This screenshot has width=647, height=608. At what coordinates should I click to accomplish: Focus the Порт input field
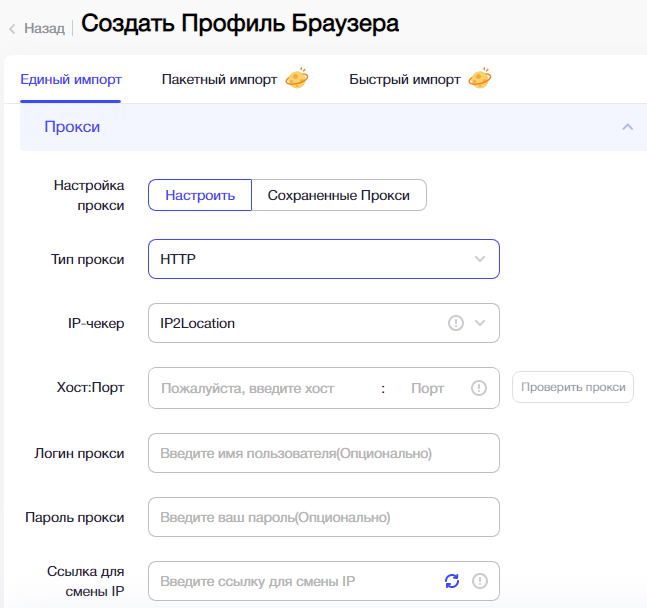(429, 388)
